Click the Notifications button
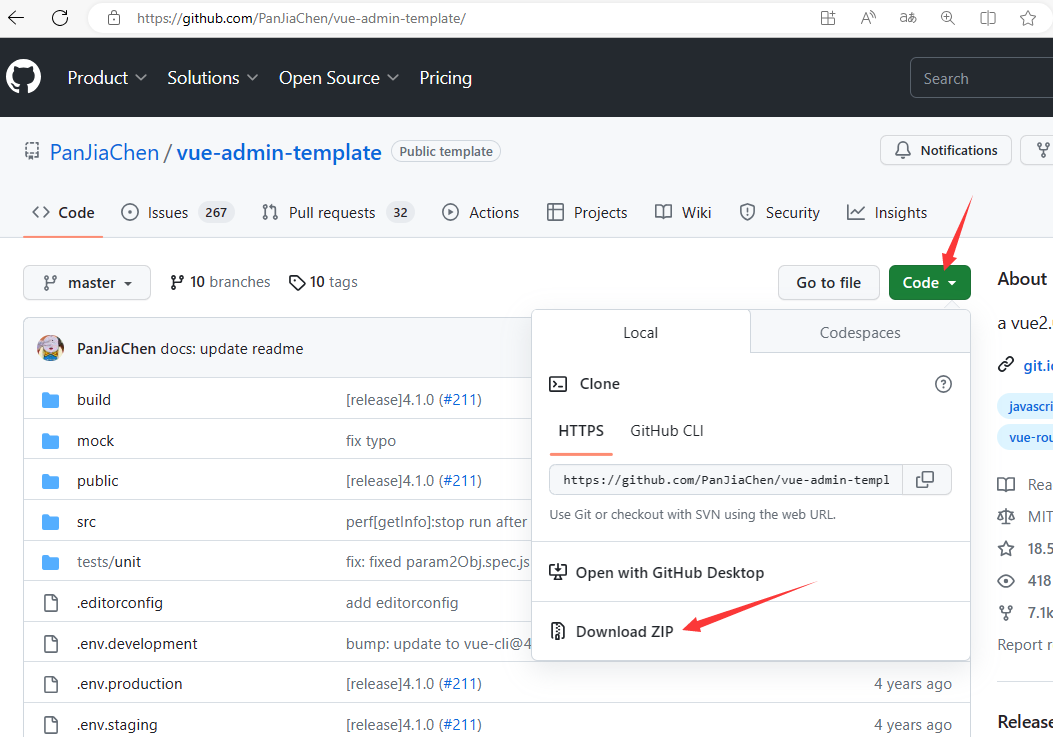Viewport: 1053px width, 737px height. [946, 150]
